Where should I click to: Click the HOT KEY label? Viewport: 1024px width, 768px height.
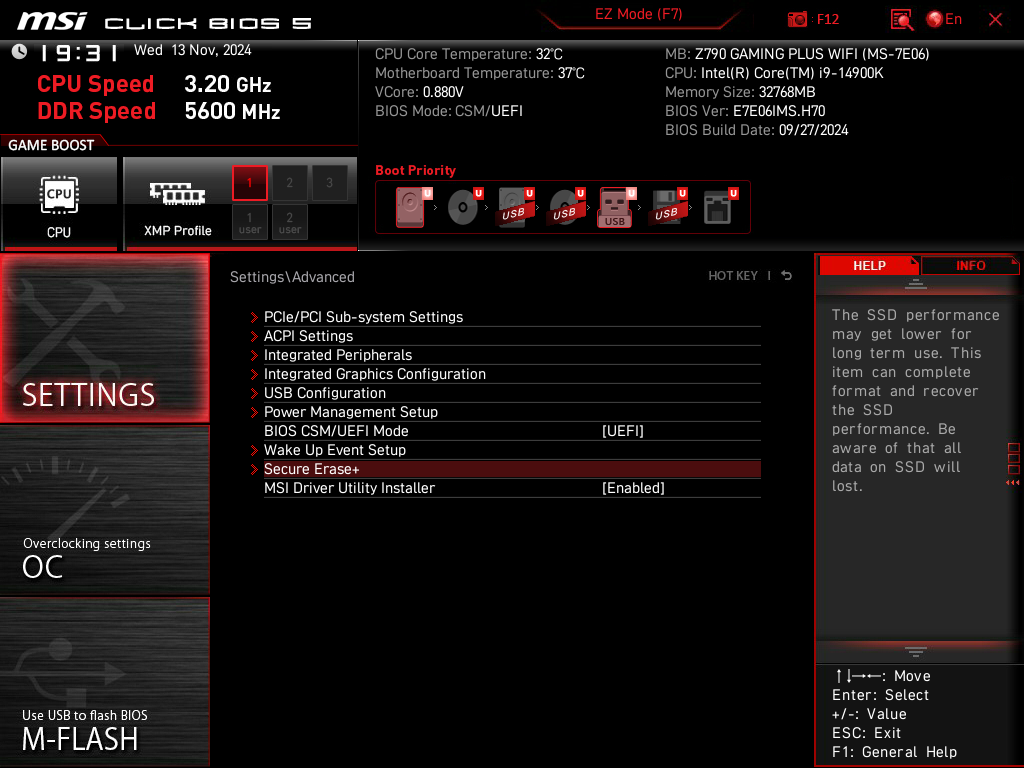coord(733,276)
